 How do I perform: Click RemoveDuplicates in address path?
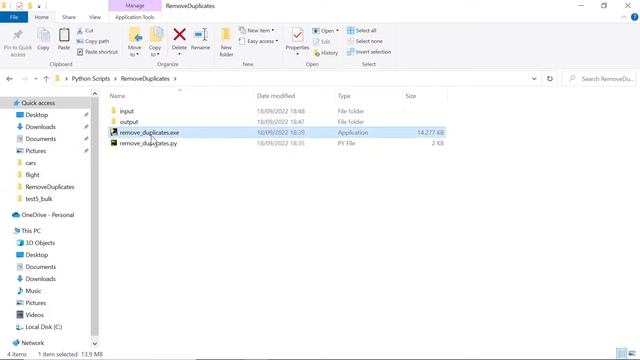pos(145,79)
